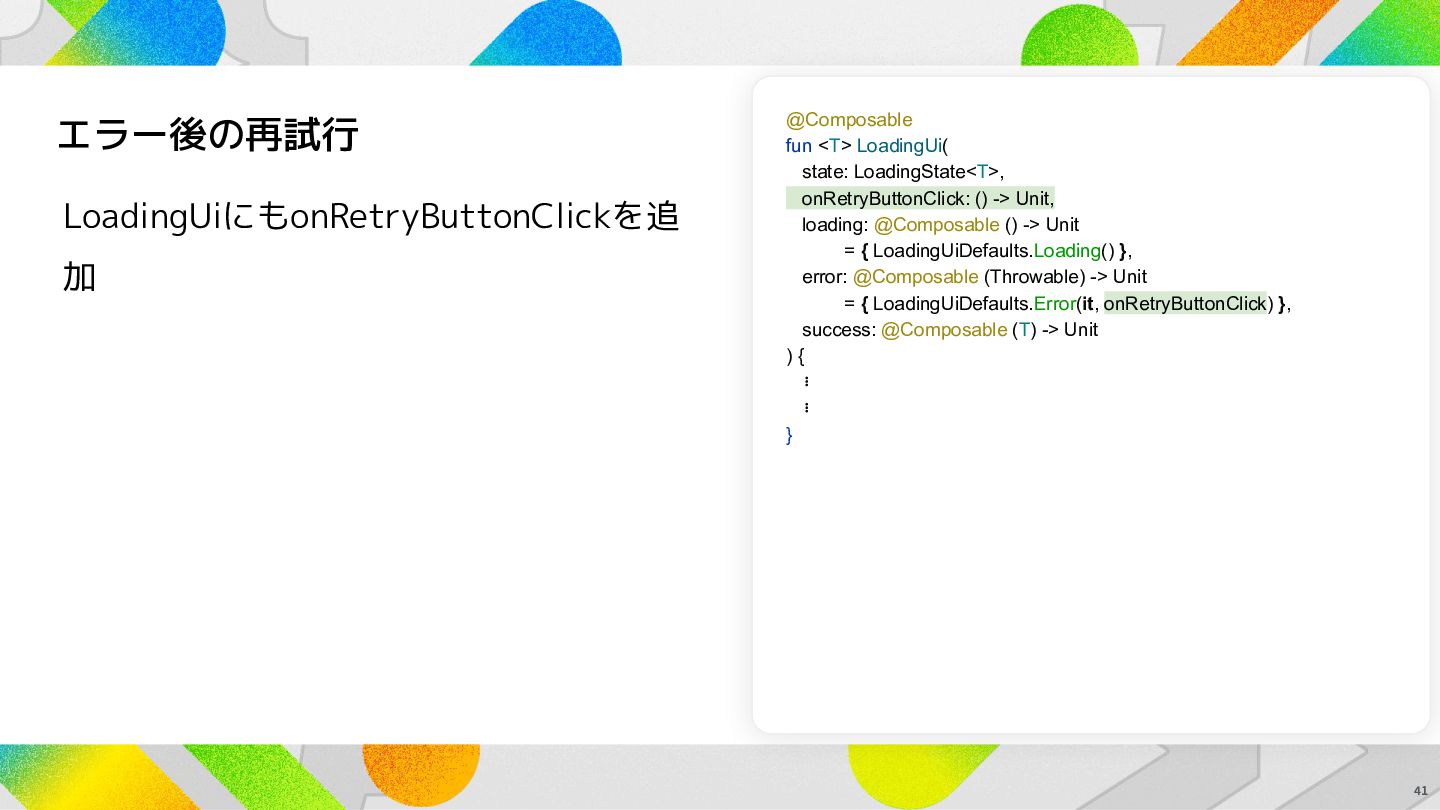1440x810 pixels.
Task: Click the error: @Composable (Throwable) line
Action: coord(974,277)
